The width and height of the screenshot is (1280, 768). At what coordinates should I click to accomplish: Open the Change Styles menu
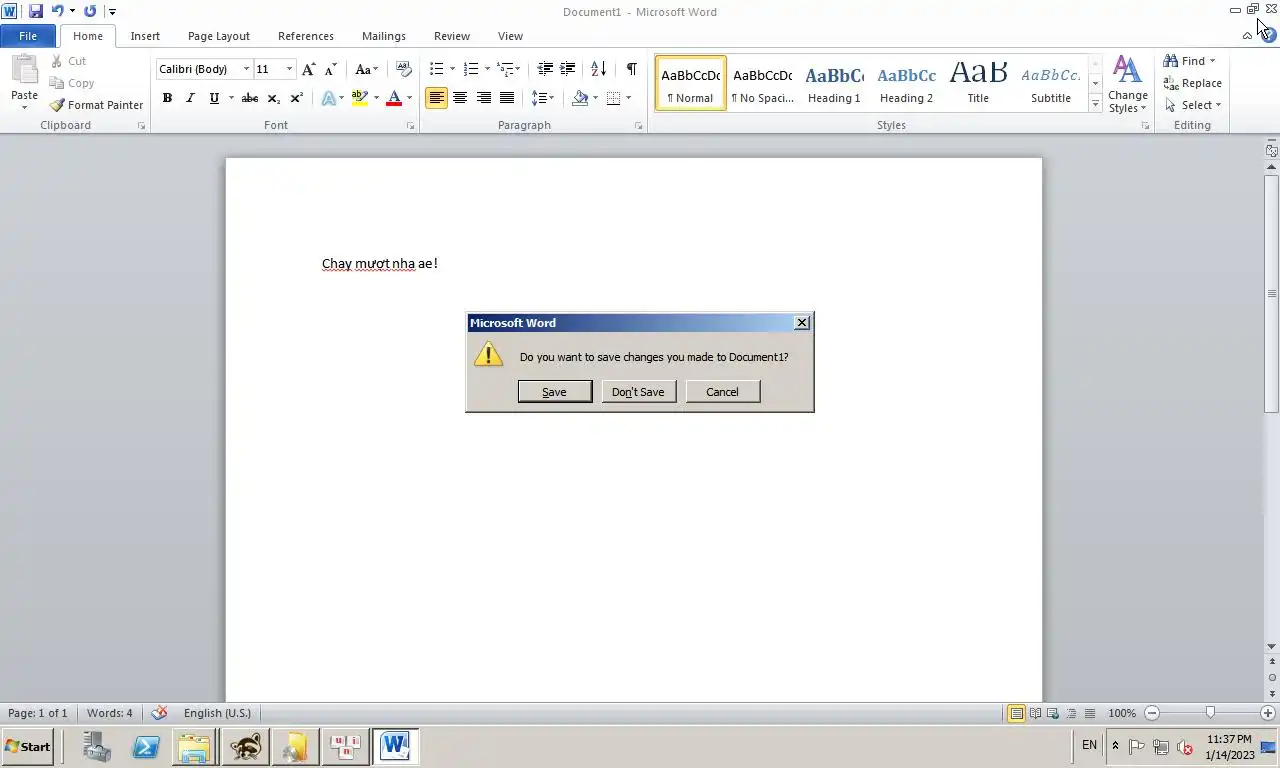point(1127,84)
